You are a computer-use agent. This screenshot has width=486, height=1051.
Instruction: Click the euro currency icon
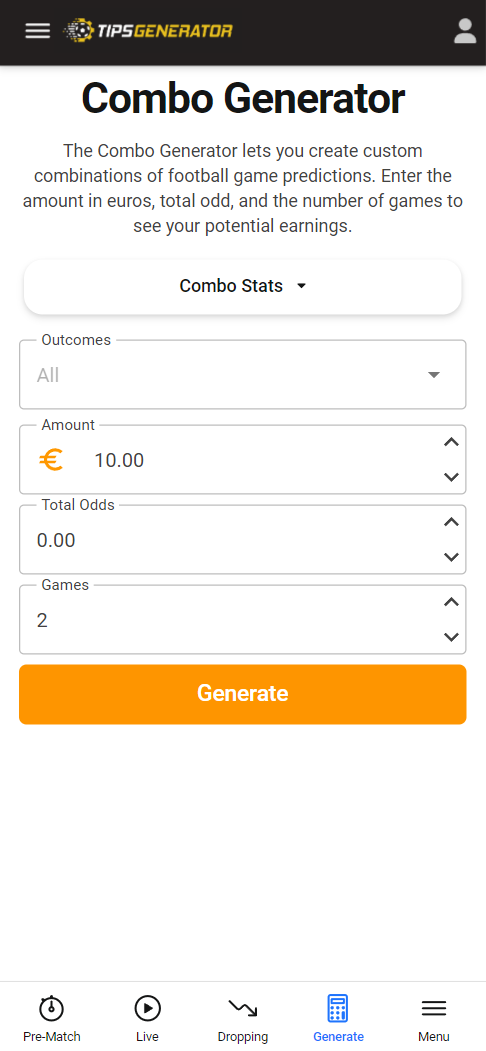point(51,460)
